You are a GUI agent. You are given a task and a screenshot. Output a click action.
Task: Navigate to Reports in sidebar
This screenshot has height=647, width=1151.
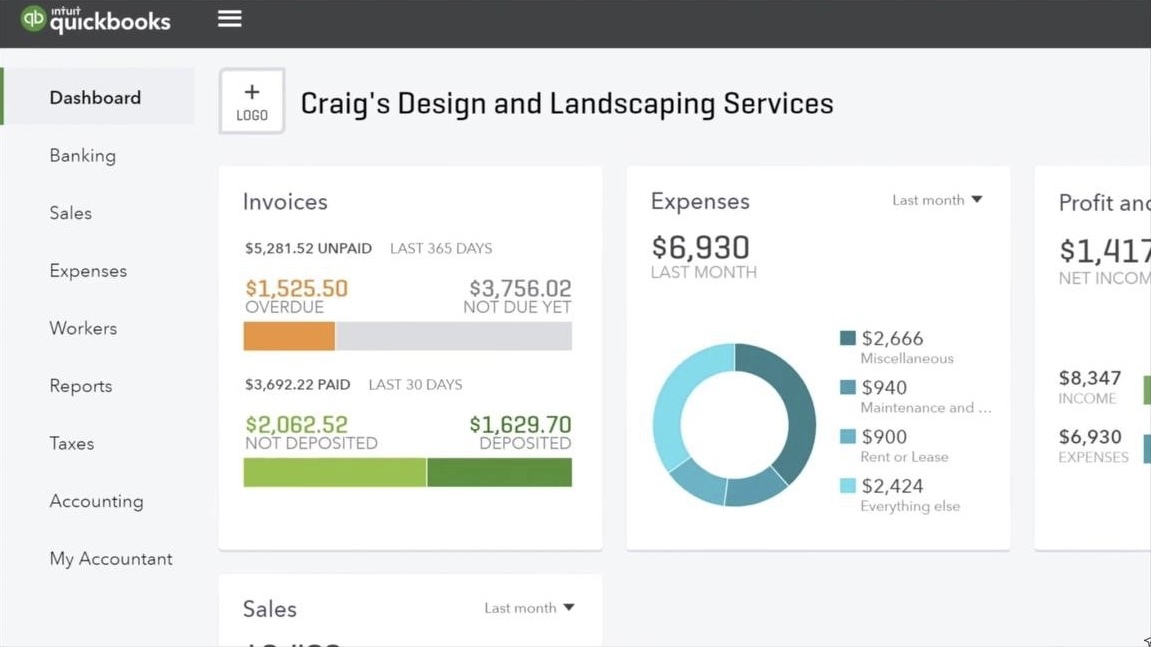pyautogui.click(x=81, y=386)
